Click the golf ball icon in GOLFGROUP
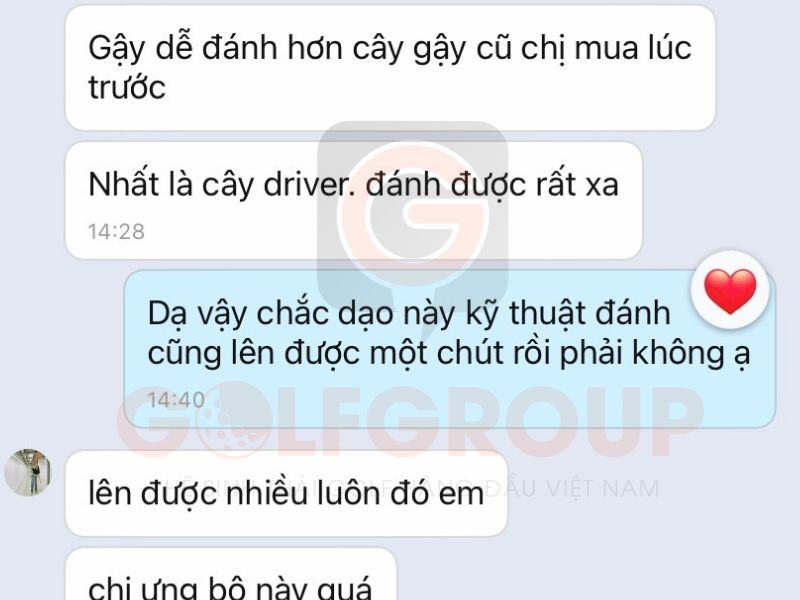 point(231,420)
